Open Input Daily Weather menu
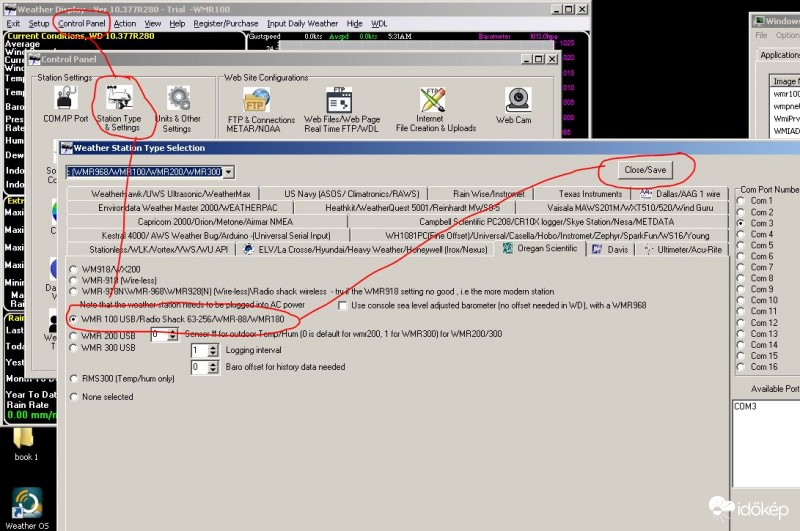 coord(302,23)
